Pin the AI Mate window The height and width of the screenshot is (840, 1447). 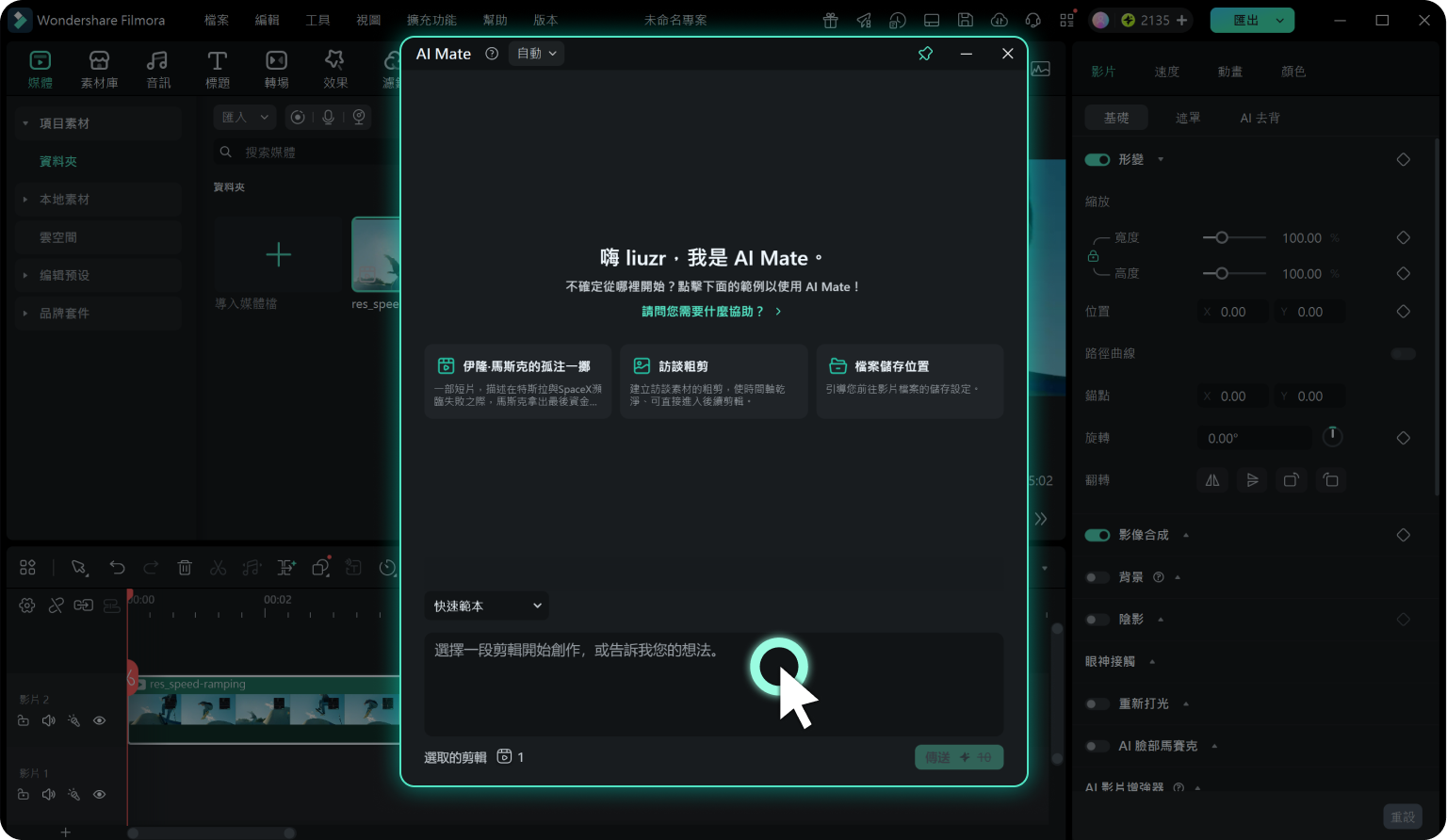tap(925, 54)
